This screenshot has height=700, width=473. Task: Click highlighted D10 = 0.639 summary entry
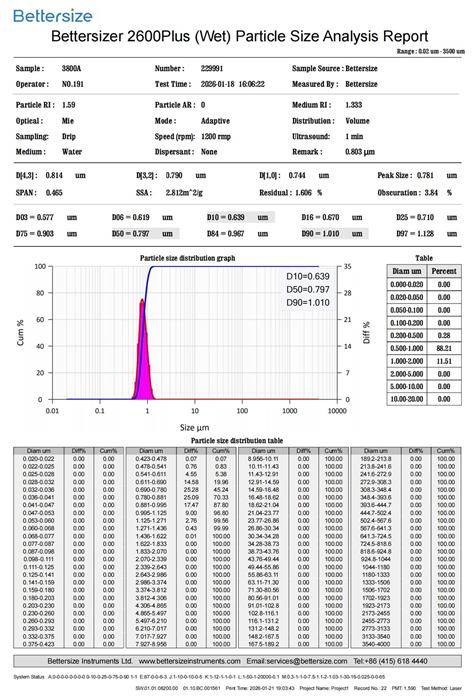point(240,217)
